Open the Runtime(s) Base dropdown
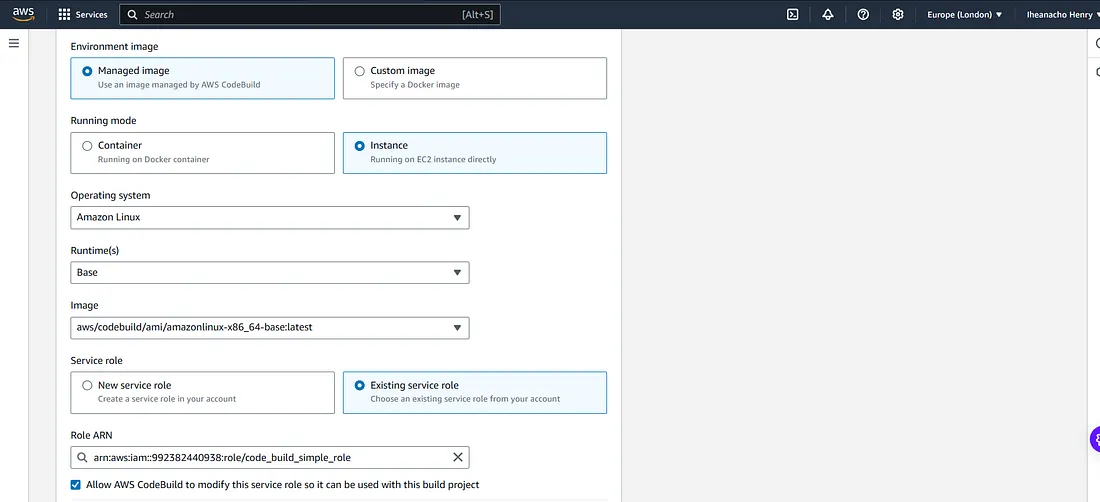 pyautogui.click(x=270, y=273)
